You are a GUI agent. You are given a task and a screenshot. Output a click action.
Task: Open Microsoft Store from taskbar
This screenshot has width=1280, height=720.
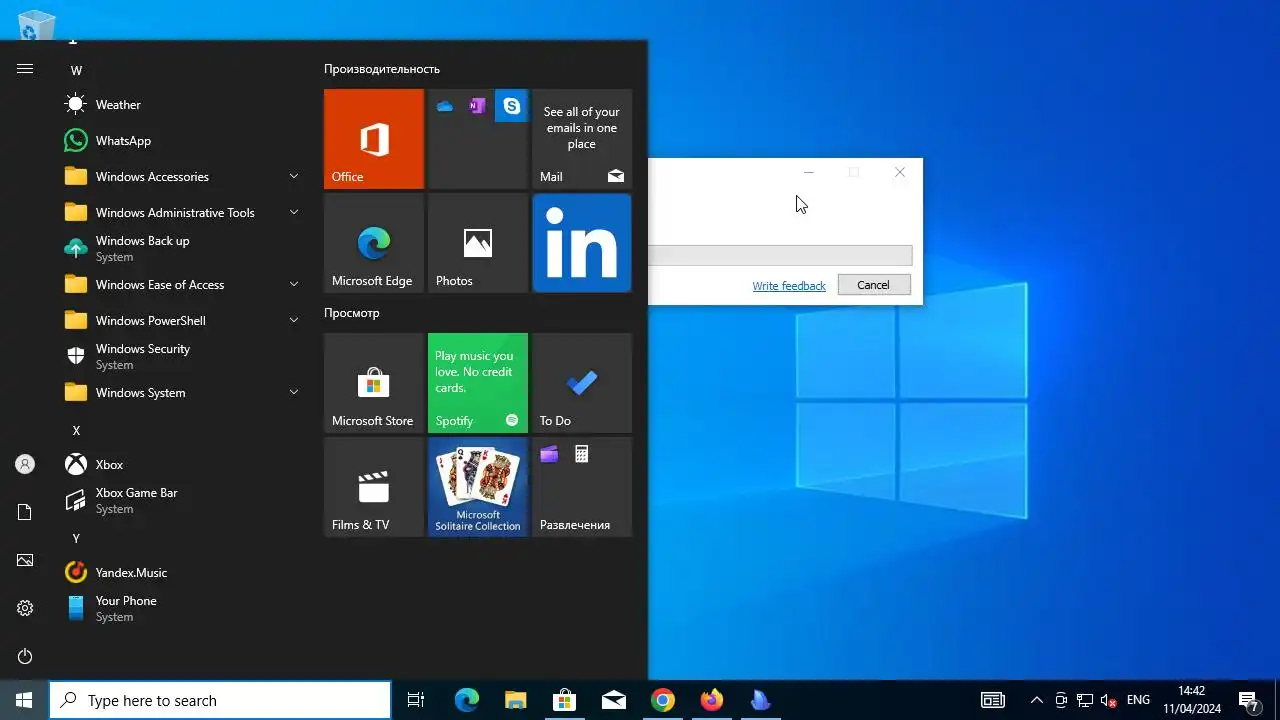[564, 700]
